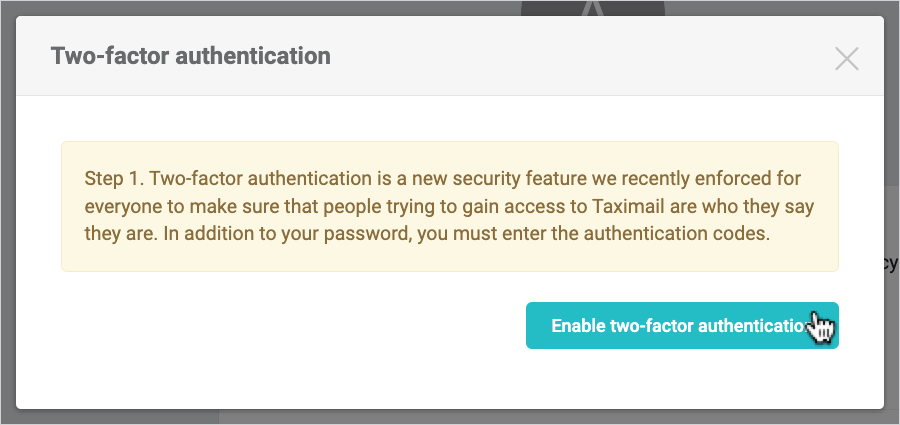Click the dimmed backdrop right of dialog
900x425 pixels.
(892, 150)
